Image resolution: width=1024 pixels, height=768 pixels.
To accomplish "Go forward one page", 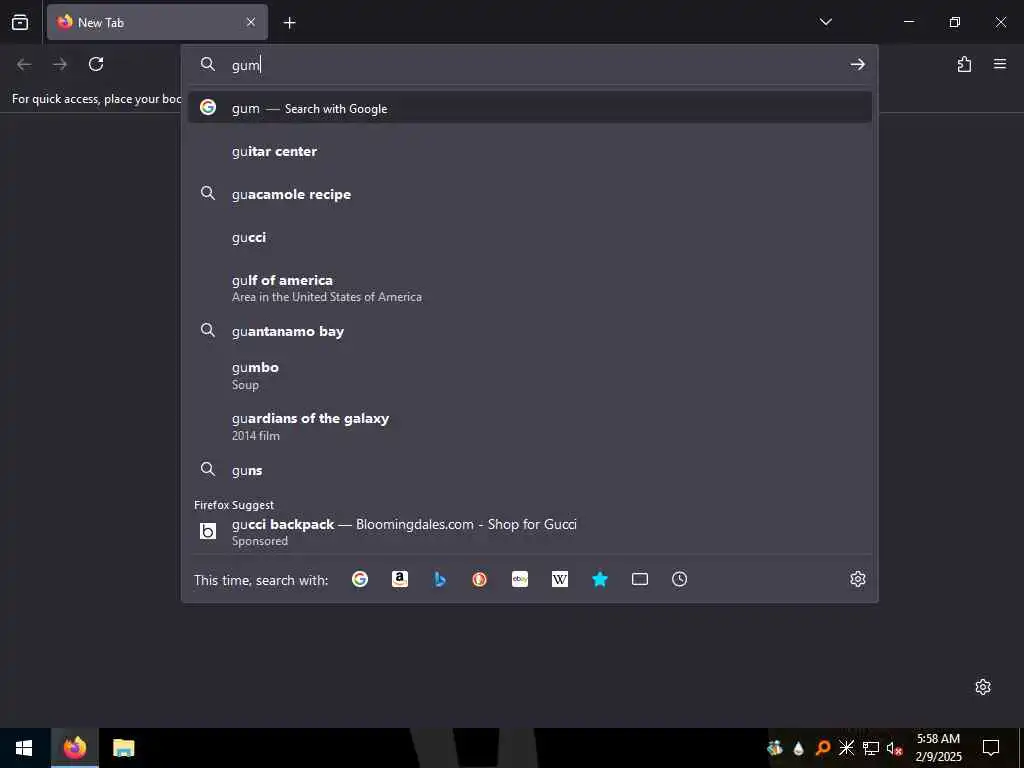I will [60, 64].
